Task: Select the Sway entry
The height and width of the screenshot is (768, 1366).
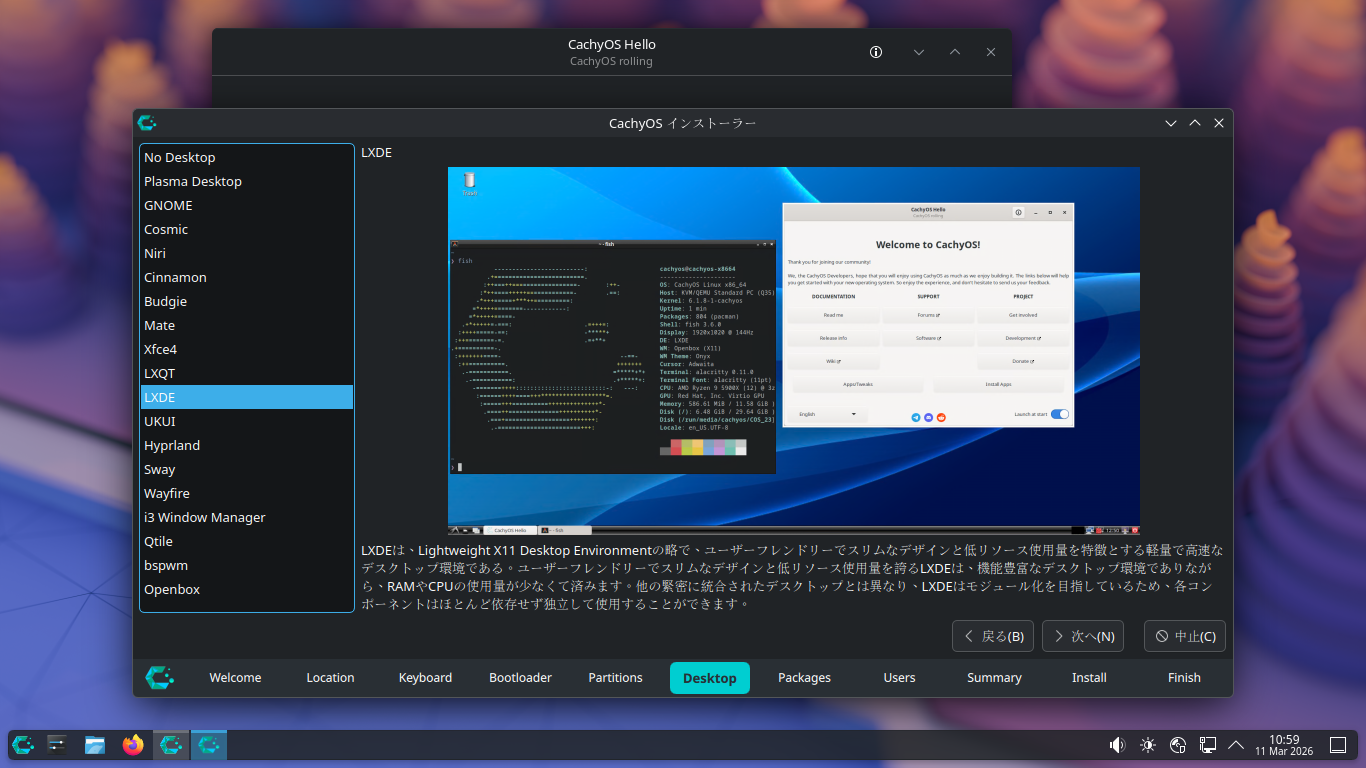Action: coord(246,469)
